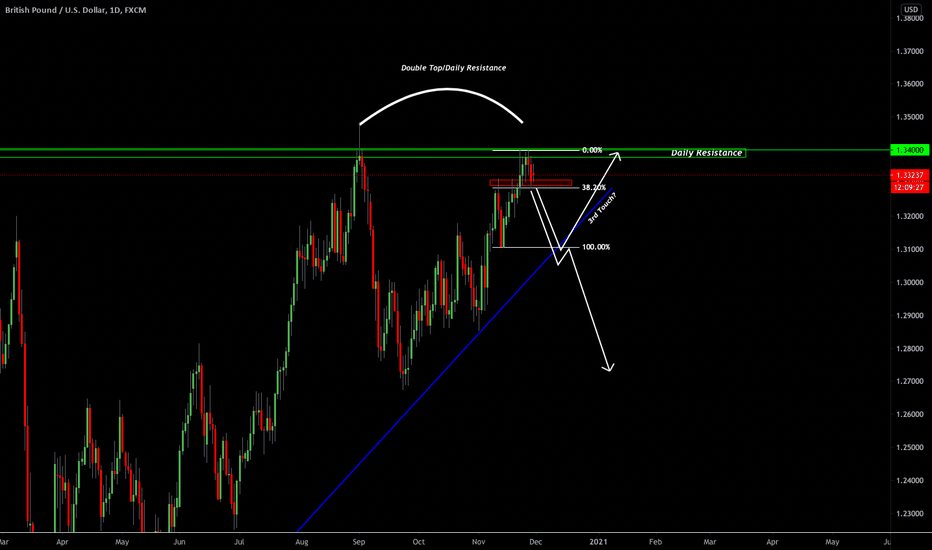Click the 1.35000 price axis value
Screen dimensions: 932x550
(909, 117)
